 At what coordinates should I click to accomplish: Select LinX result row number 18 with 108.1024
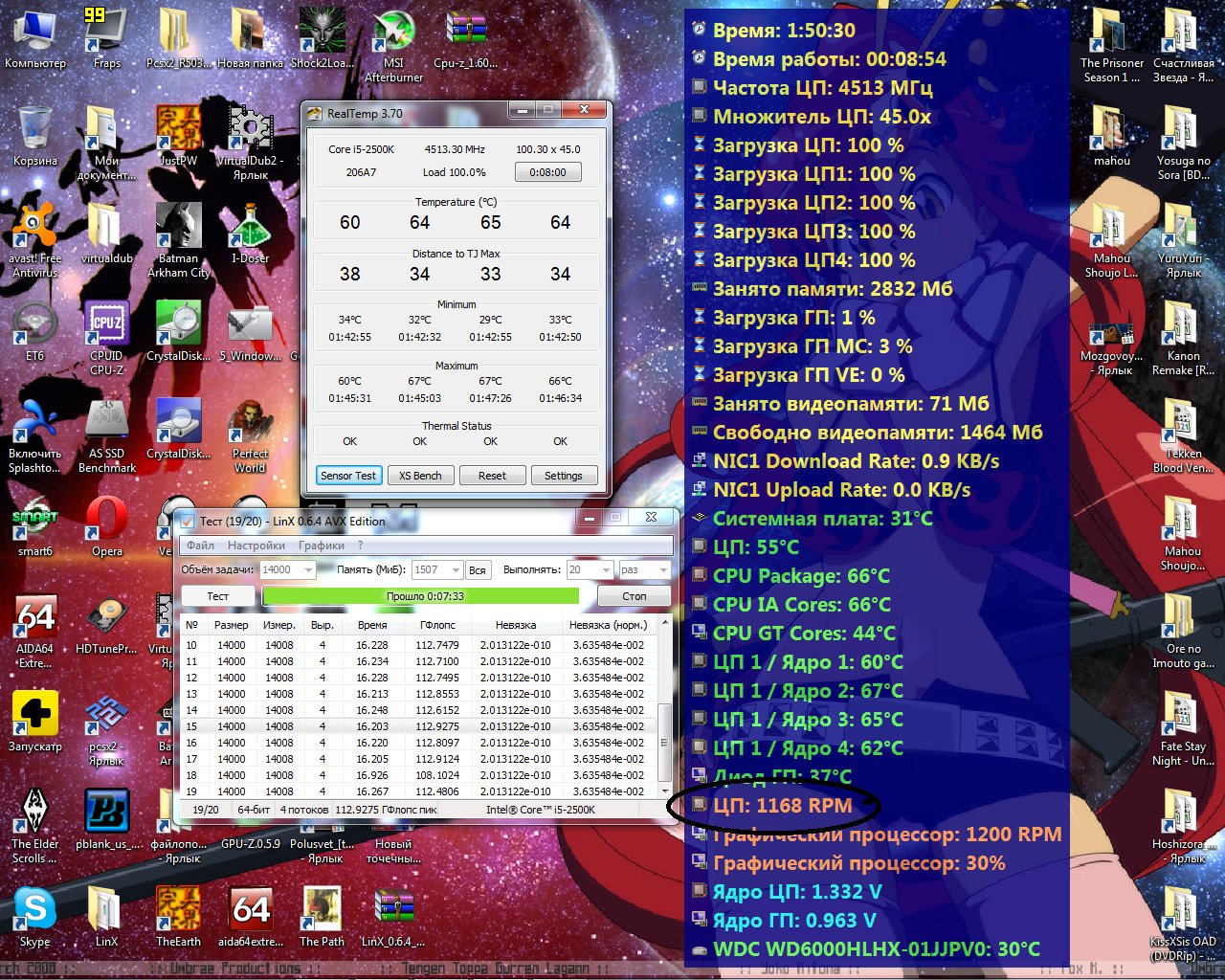tap(419, 775)
